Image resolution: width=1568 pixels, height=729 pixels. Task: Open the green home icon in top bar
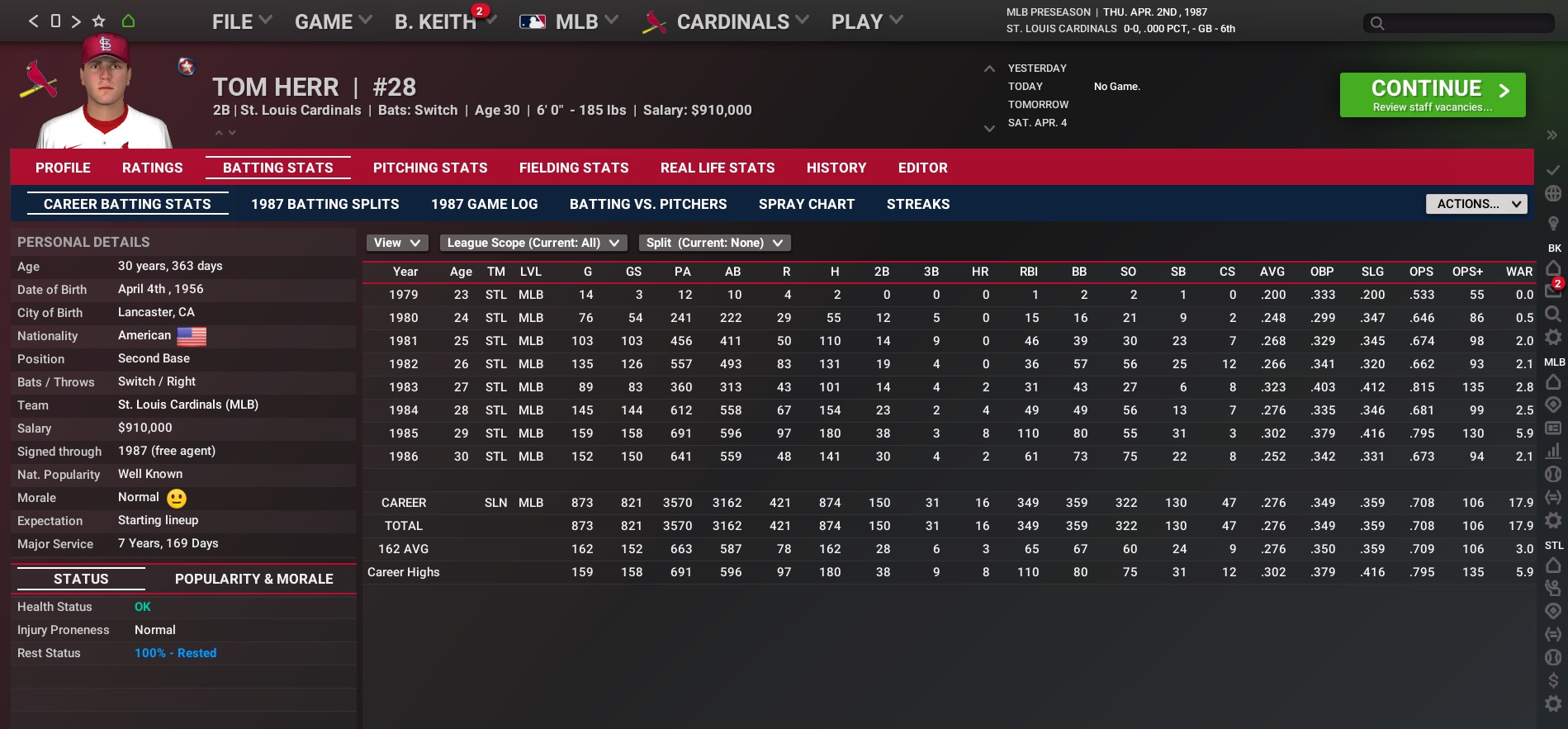pos(128,21)
